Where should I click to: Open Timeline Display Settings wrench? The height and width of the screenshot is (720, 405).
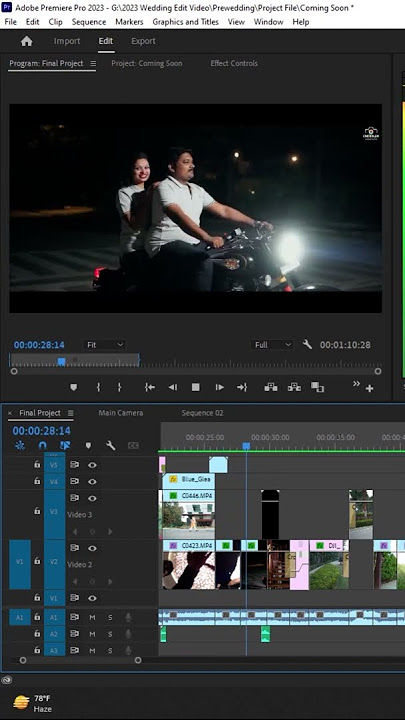click(x=111, y=445)
